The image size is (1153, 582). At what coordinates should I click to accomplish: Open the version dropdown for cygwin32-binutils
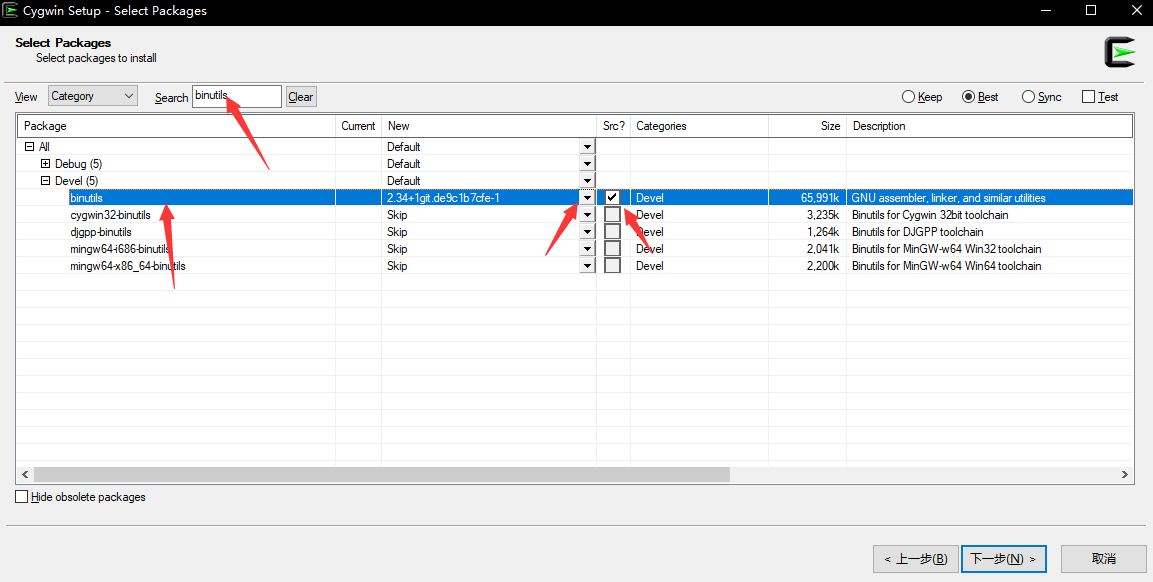point(587,215)
